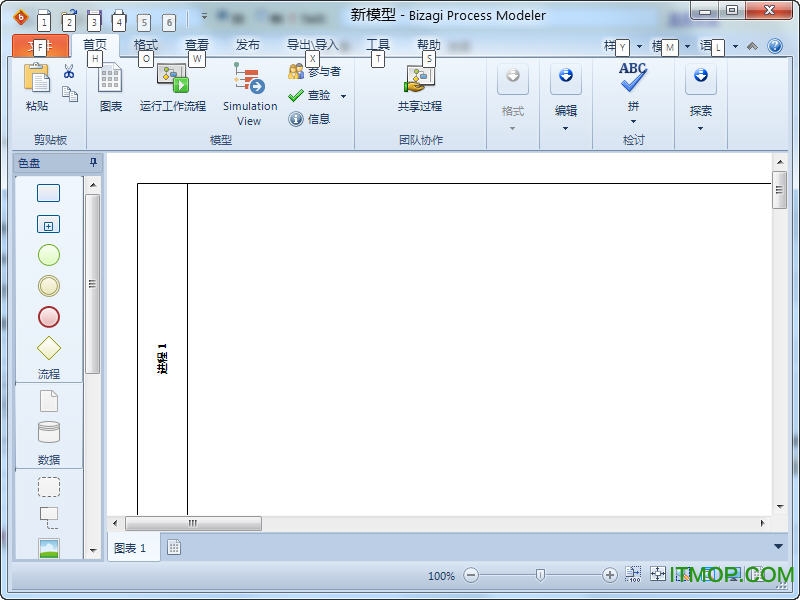Click the 流程 palette section label

point(48,374)
